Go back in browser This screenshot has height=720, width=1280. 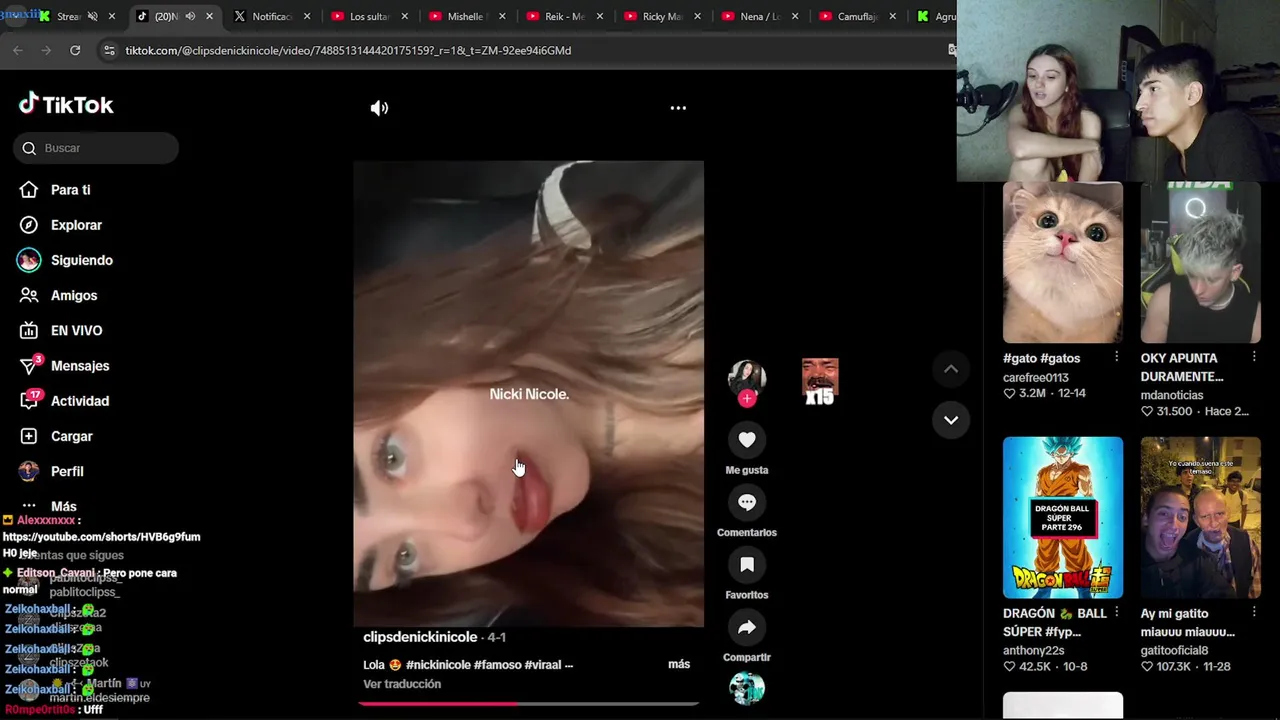pyautogui.click(x=18, y=50)
